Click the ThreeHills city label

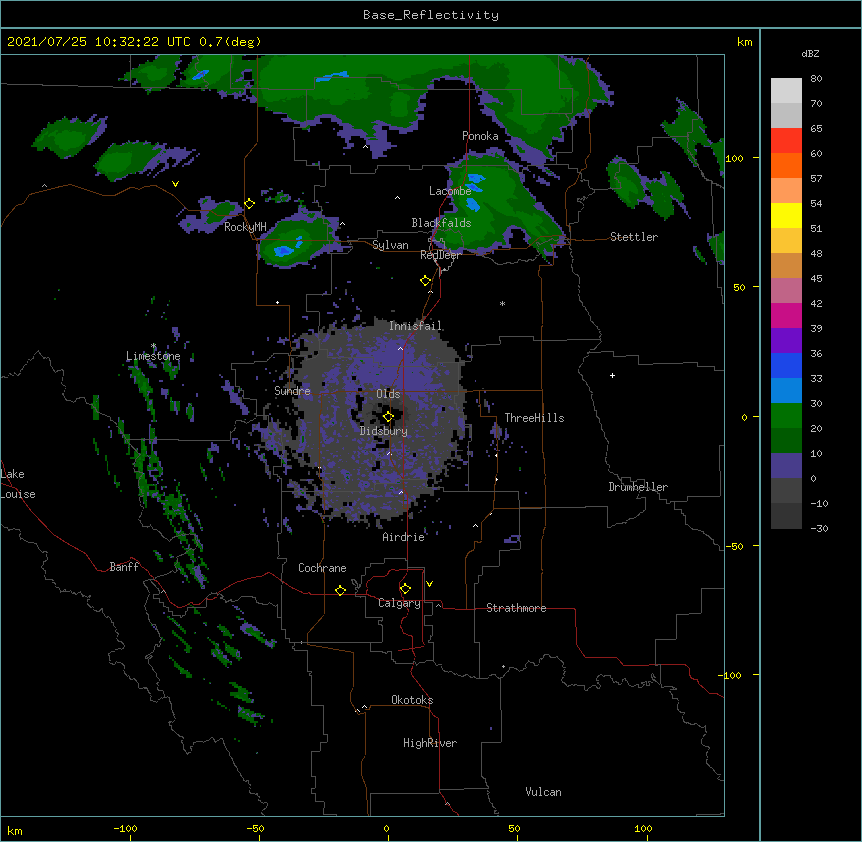point(534,418)
